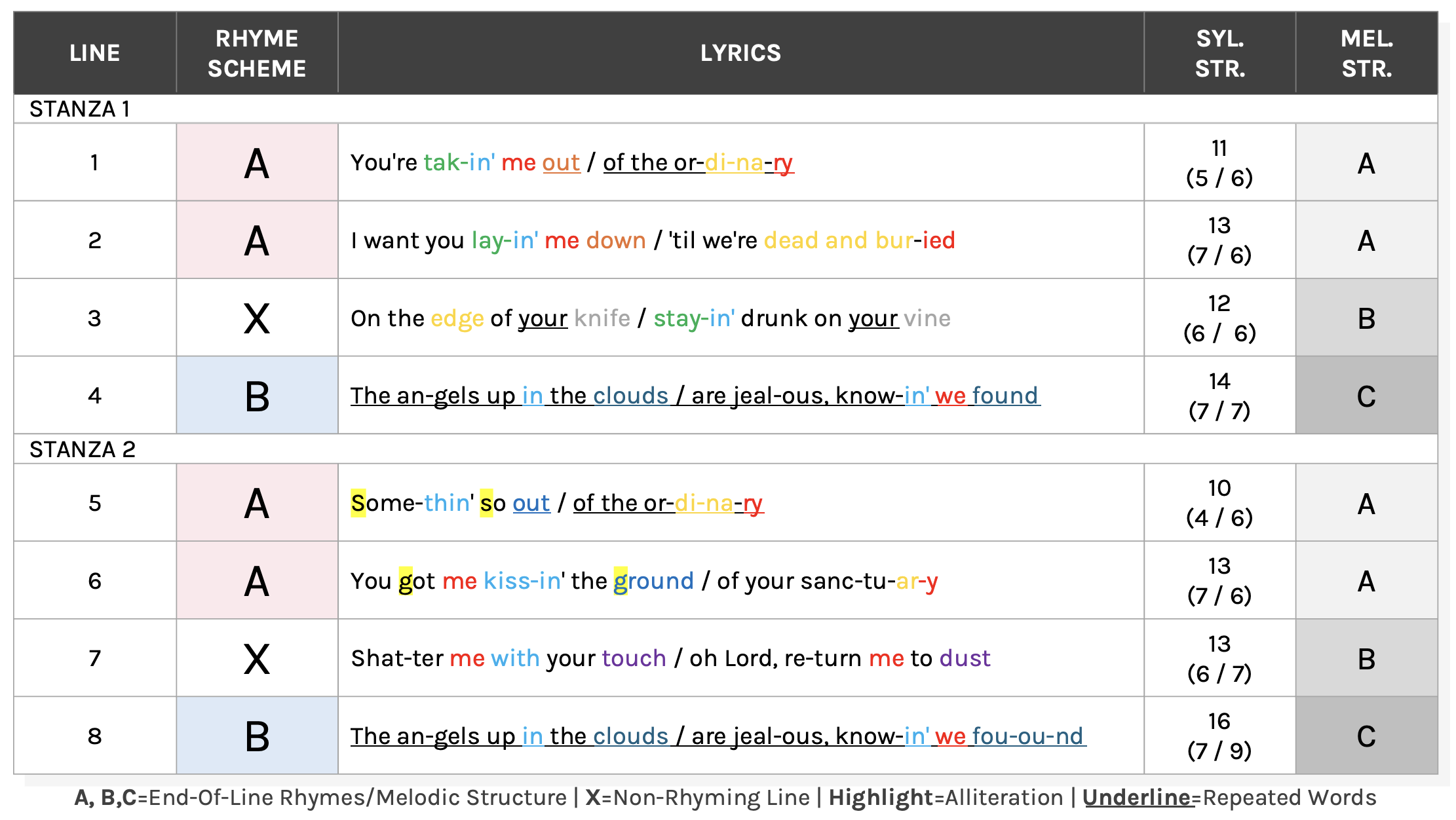This screenshot has height=820, width=1456.
Task: Click the MEL. STR. header cell
Action: pos(1367,52)
